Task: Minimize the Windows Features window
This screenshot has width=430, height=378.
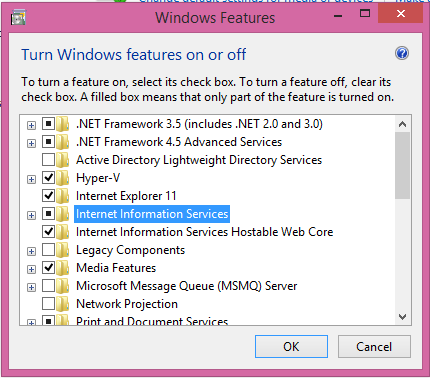Action: coord(338,15)
